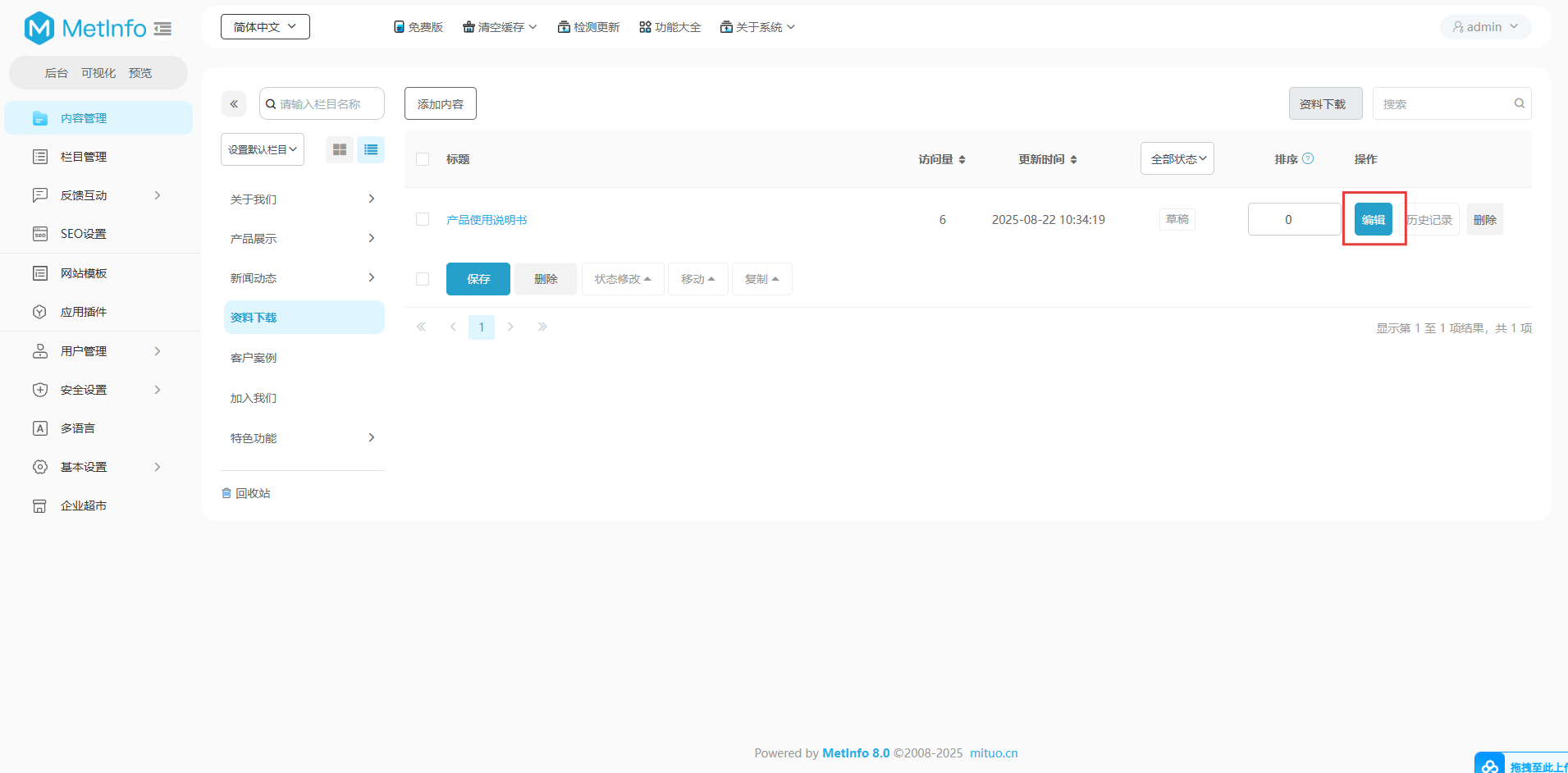1568x773 pixels.
Task: Collapse the column list panel
Action: [x=234, y=104]
